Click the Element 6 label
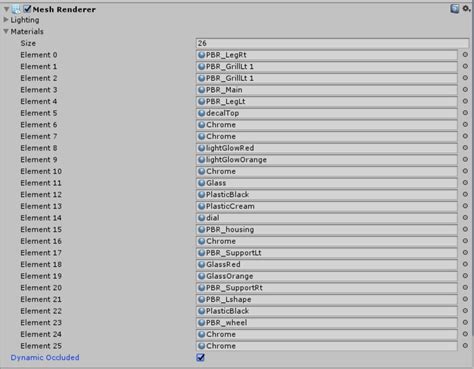Screen dimensions: 474x369 point(39,125)
